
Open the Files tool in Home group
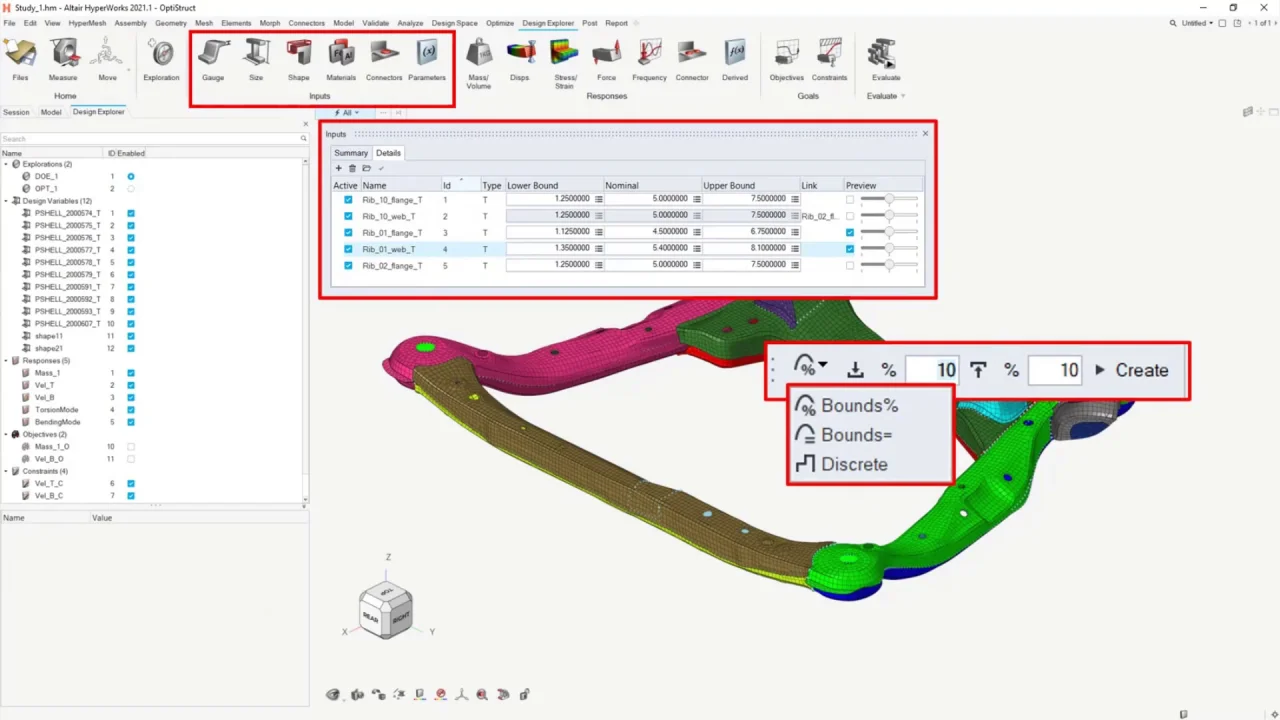20,60
